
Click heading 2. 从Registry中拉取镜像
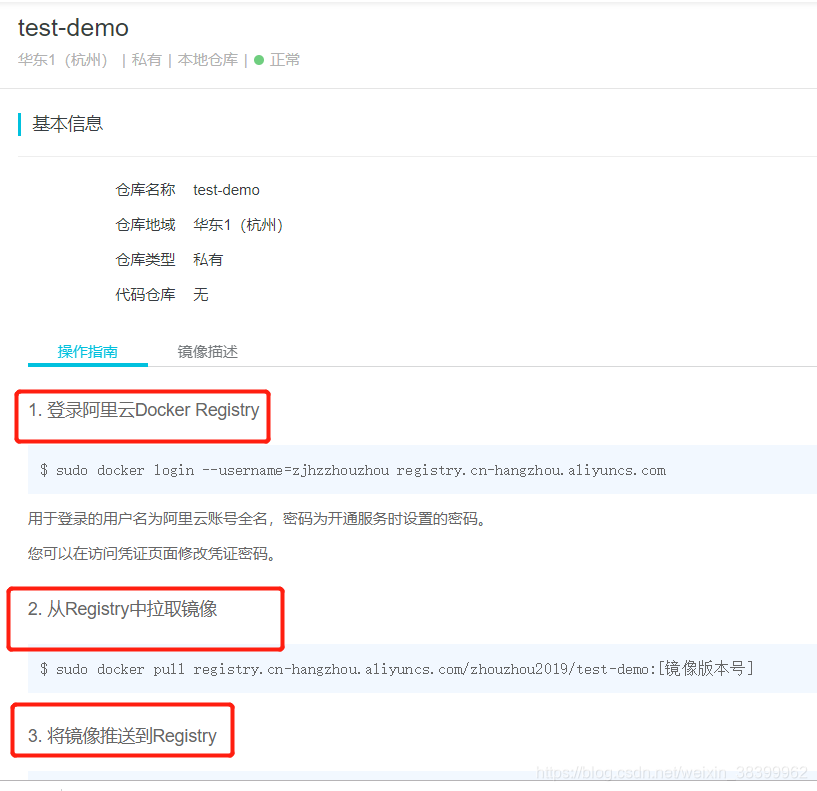point(122,609)
